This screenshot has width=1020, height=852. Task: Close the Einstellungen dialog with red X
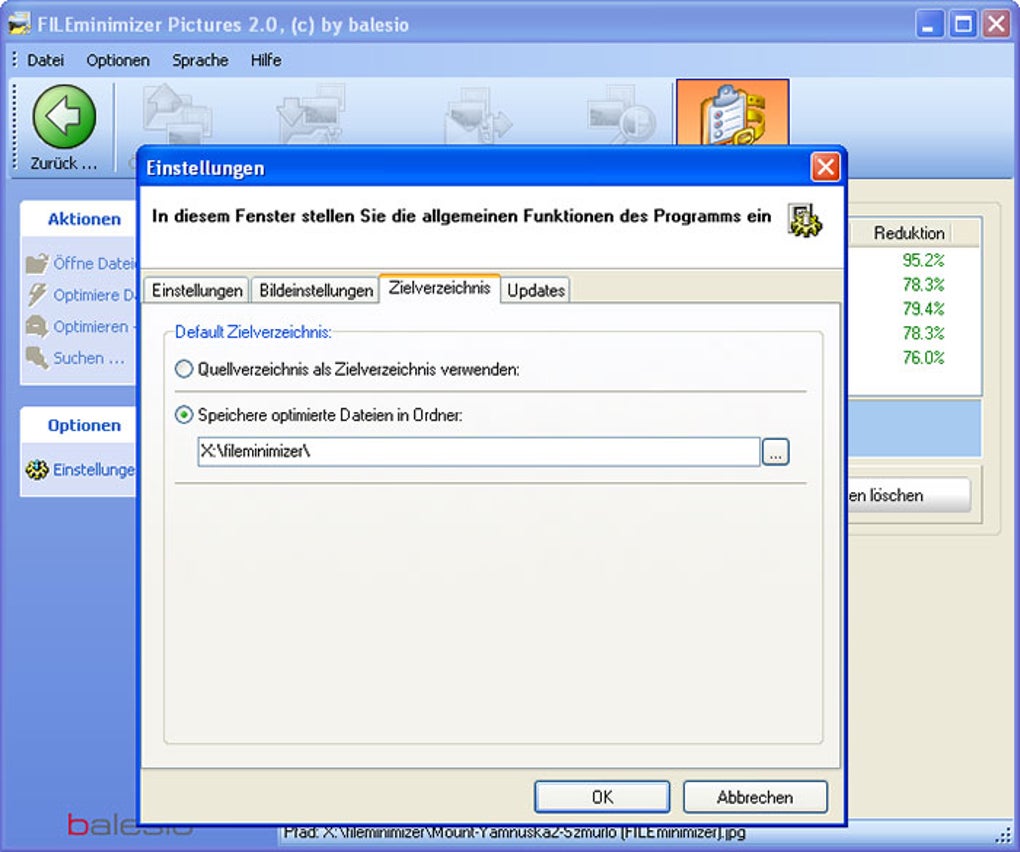825,168
